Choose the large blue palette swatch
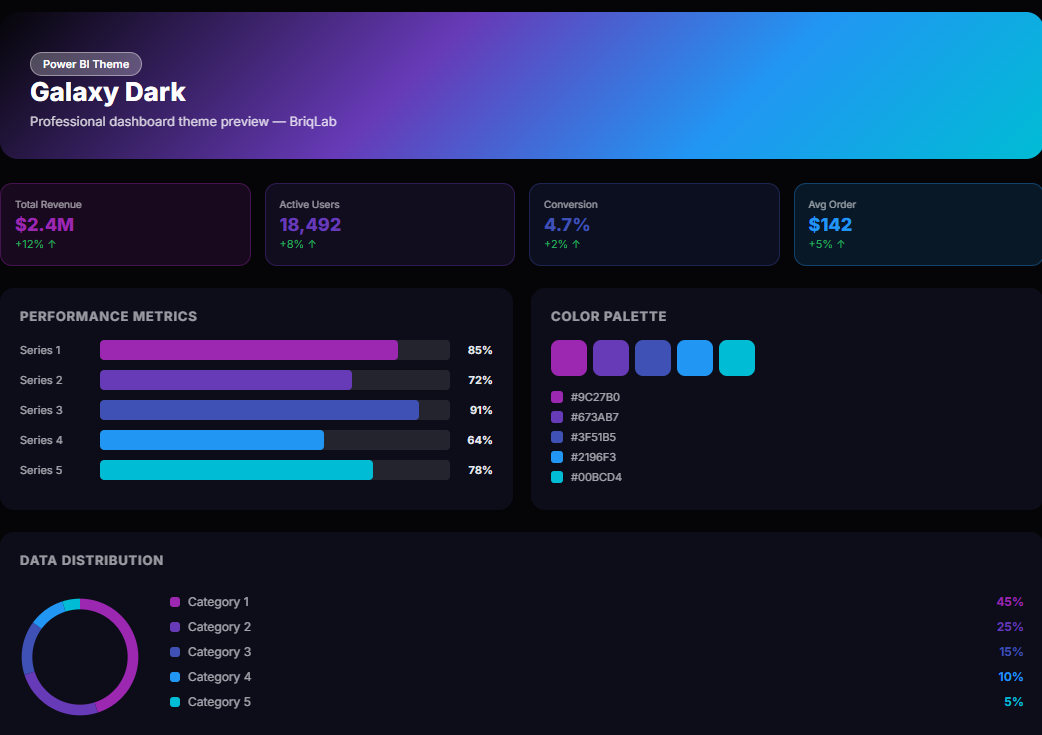The height and width of the screenshot is (735, 1042). [695, 358]
